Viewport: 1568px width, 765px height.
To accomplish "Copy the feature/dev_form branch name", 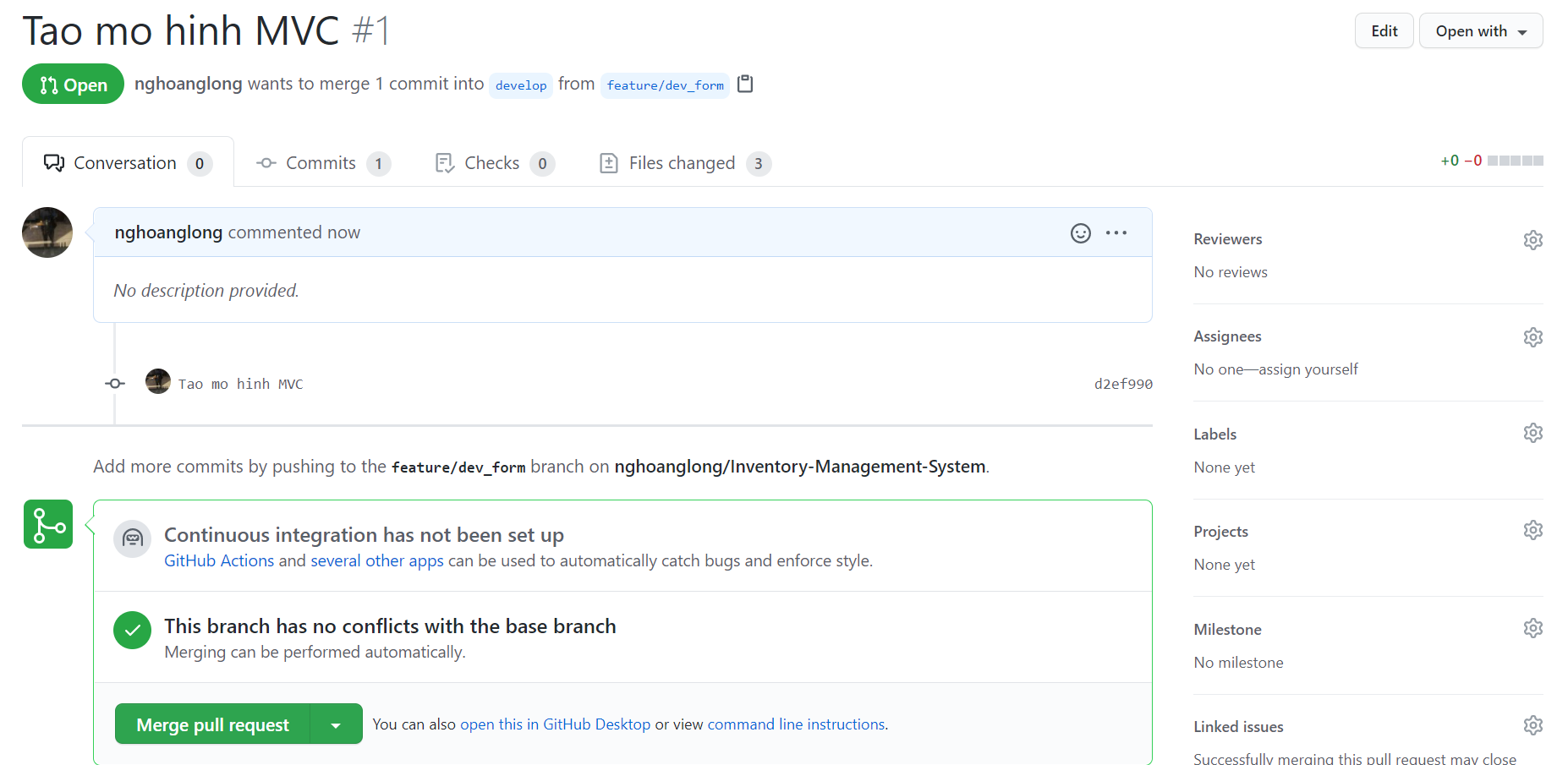I will [745, 84].
